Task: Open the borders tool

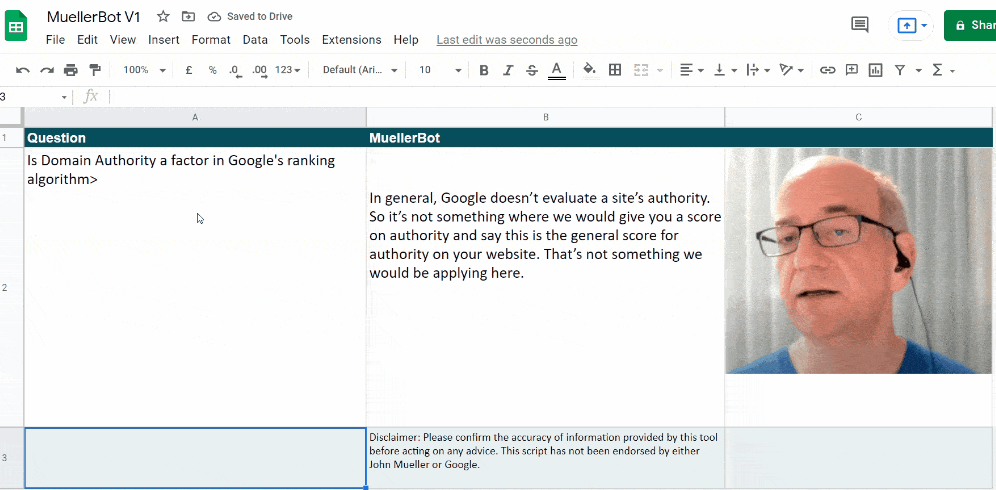Action: click(x=615, y=70)
